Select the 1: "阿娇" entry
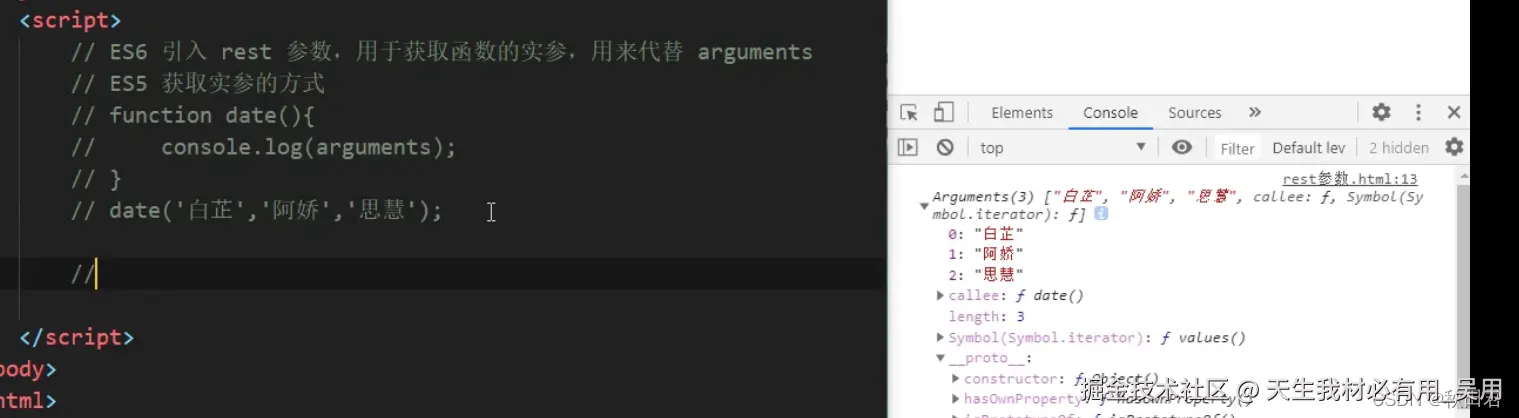 [x=986, y=254]
